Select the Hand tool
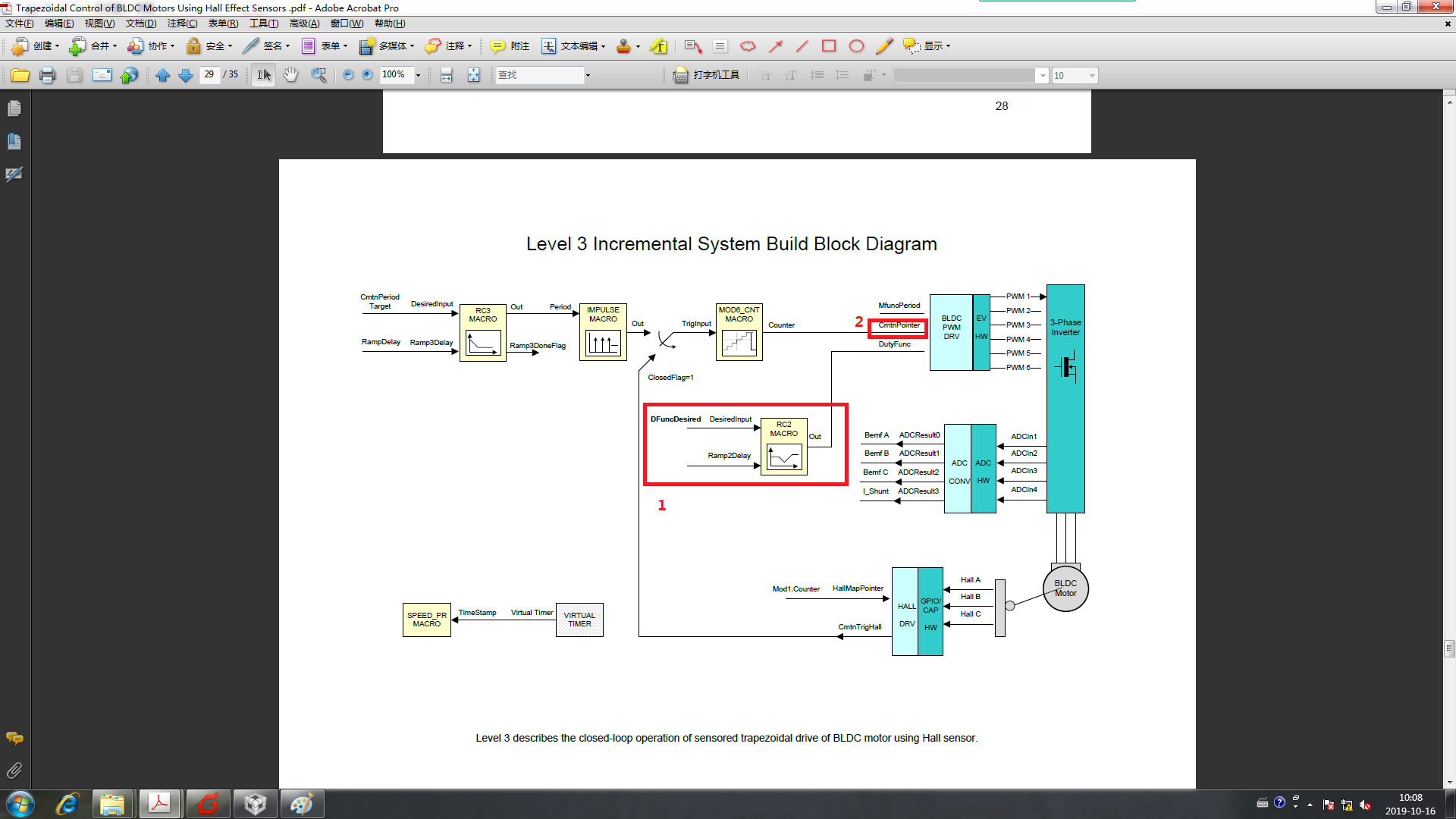This screenshot has height=819, width=1456. pyautogui.click(x=290, y=75)
